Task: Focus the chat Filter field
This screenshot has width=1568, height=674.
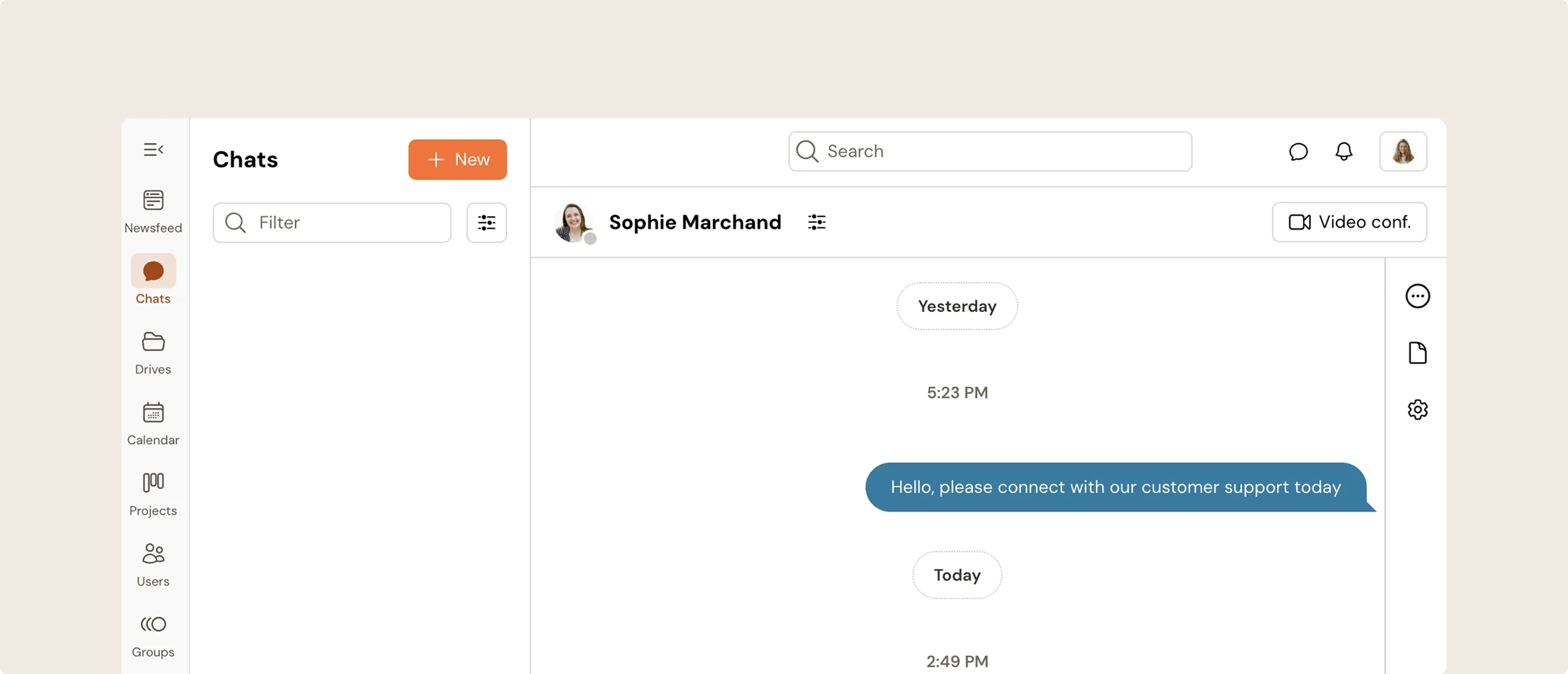Action: 332,223
